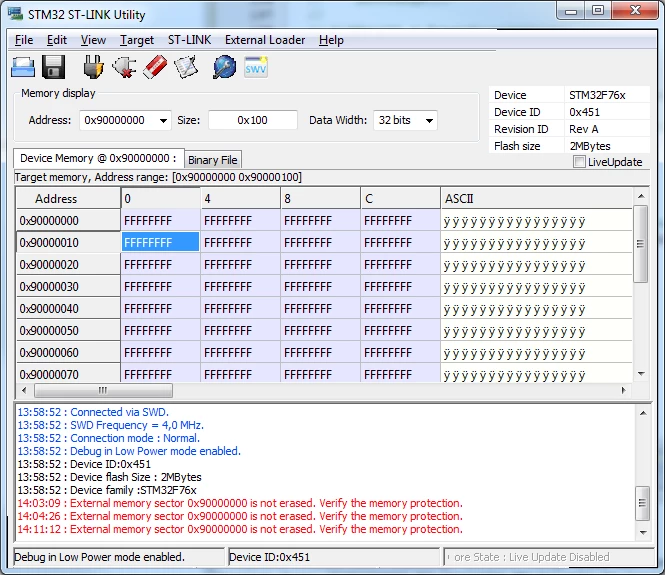Click log line Connected via SWD
The width and height of the screenshot is (665, 575).
tap(93, 412)
